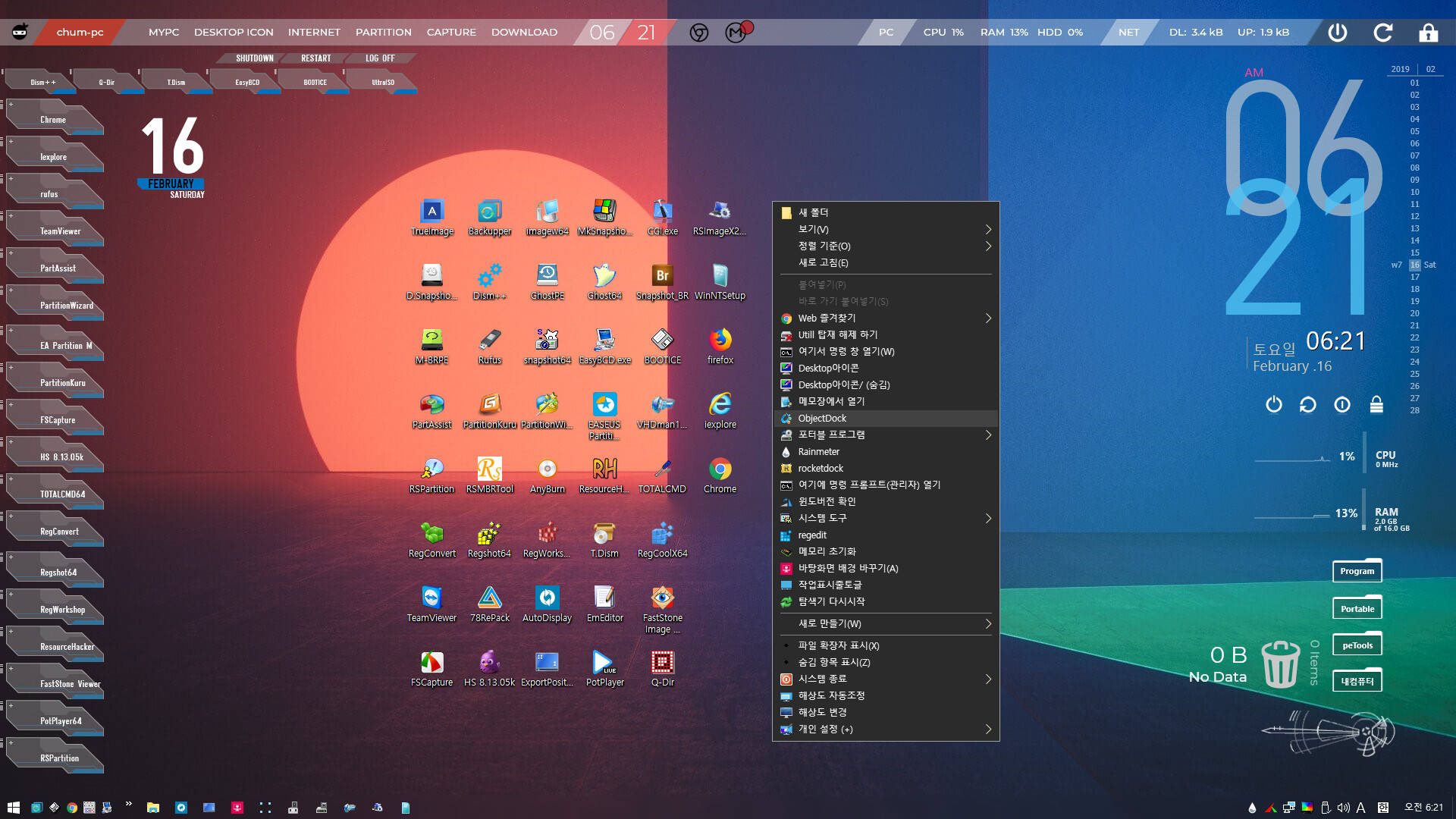Image resolution: width=1456 pixels, height=819 pixels.
Task: Click the LOG OFF button
Action: click(x=380, y=58)
